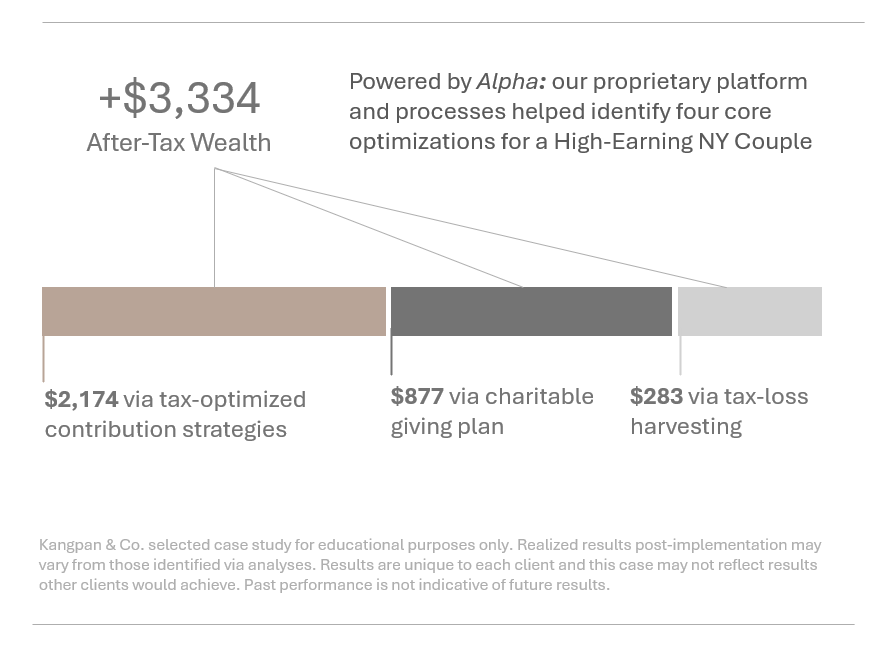
Task: Click the 'Powered by' text in headline
Action: point(410,81)
